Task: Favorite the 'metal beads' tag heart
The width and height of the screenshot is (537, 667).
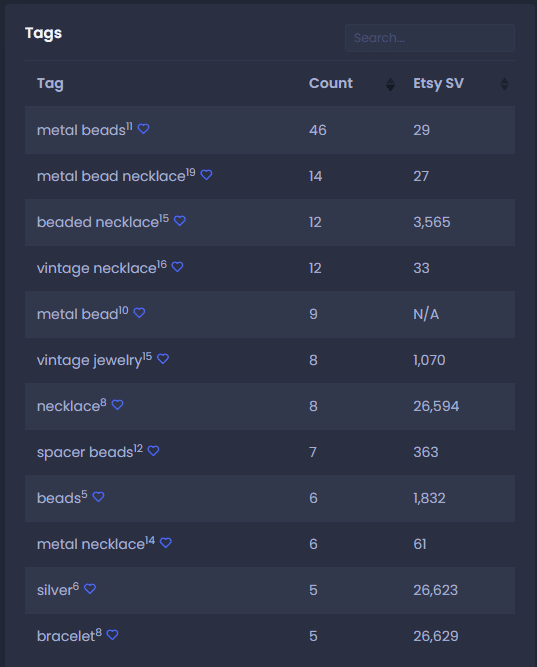Action: (143, 129)
